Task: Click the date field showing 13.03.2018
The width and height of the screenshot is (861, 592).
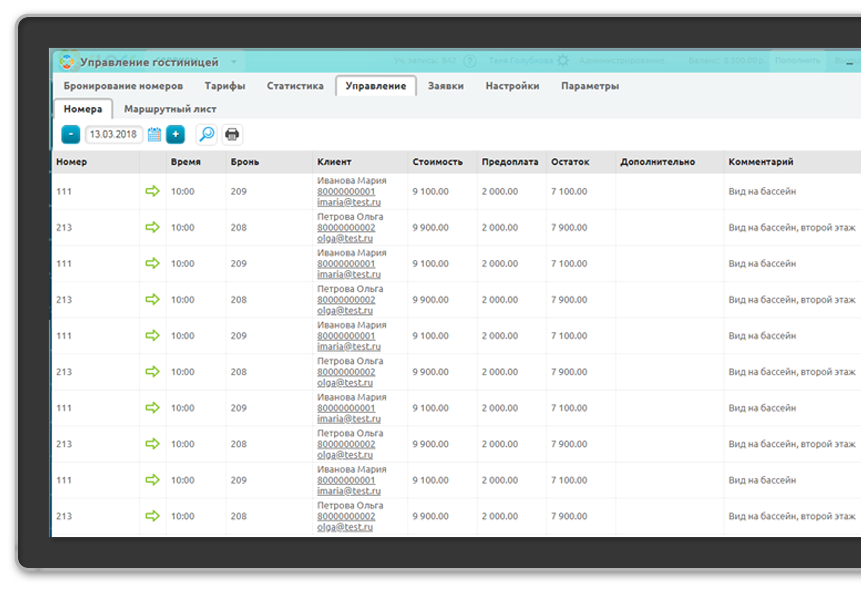Action: (112, 134)
